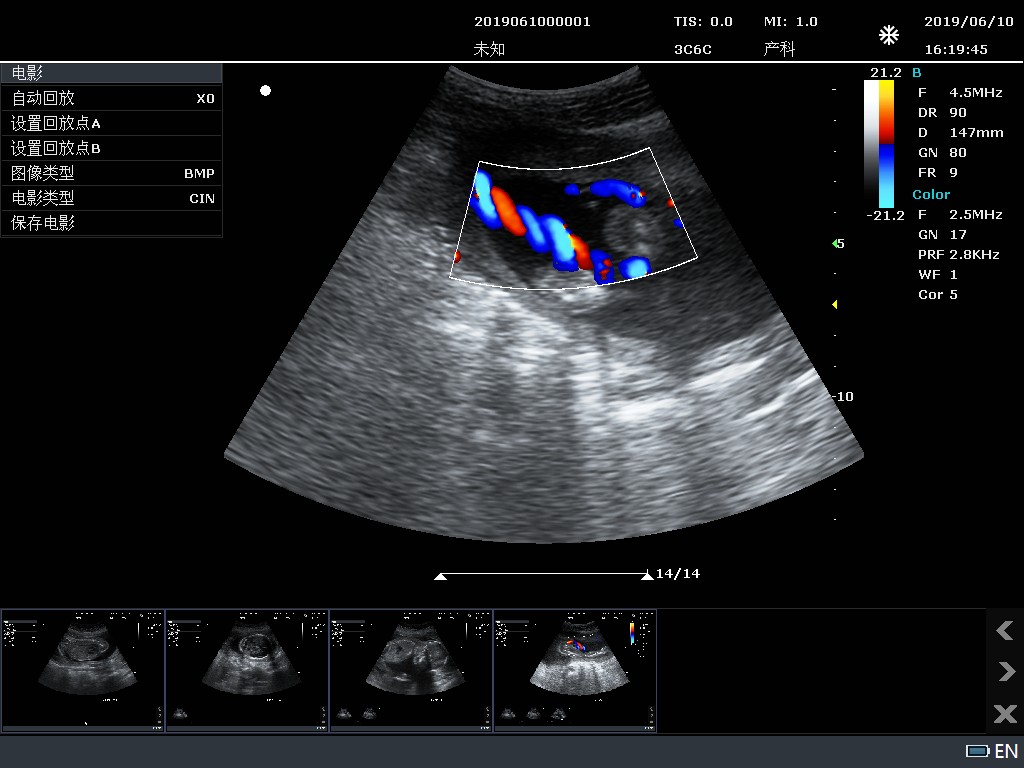Click the freeze snowflake icon in the top bar
This screenshot has width=1024, height=768.
click(888, 33)
